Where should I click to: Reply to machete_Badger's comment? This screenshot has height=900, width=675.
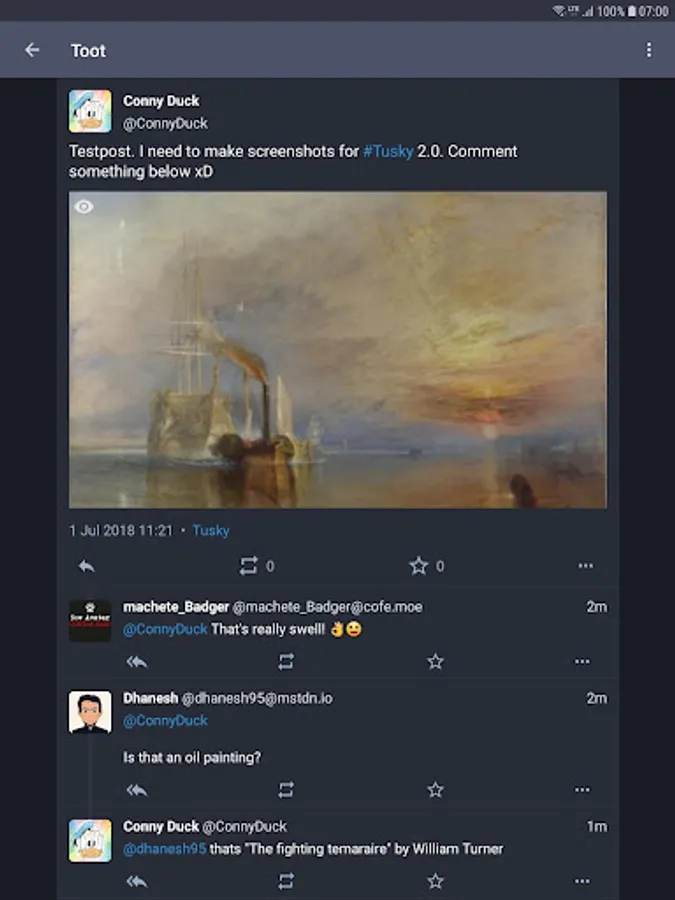pyautogui.click(x=137, y=661)
